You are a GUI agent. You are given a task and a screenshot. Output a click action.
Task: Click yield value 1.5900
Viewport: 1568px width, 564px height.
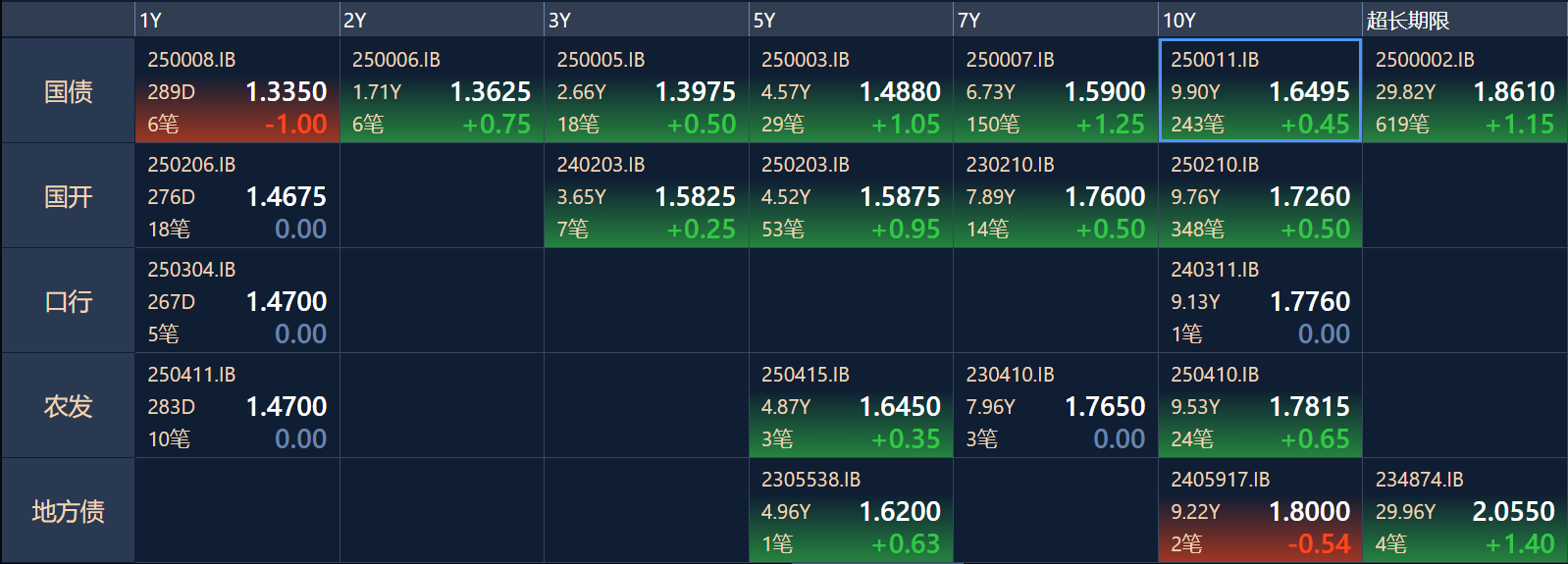tap(1105, 92)
